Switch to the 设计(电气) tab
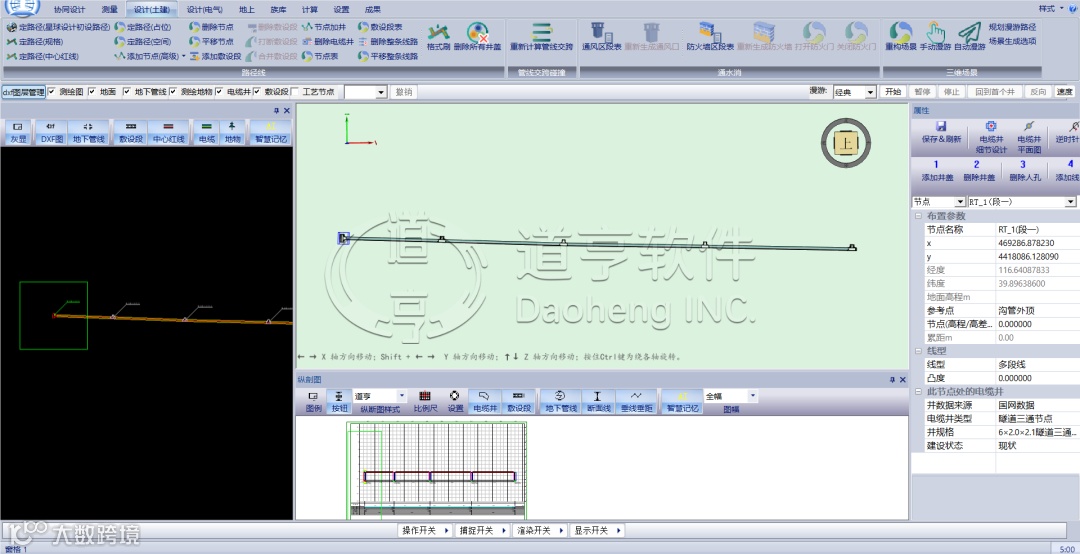 coord(205,10)
